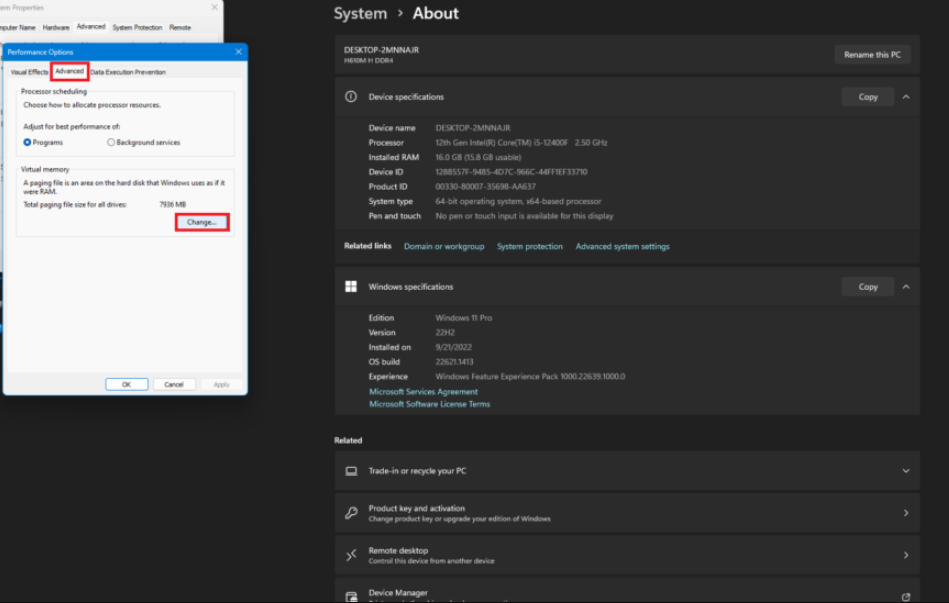
Task: Collapse the Windows specifications section
Action: [x=905, y=287]
